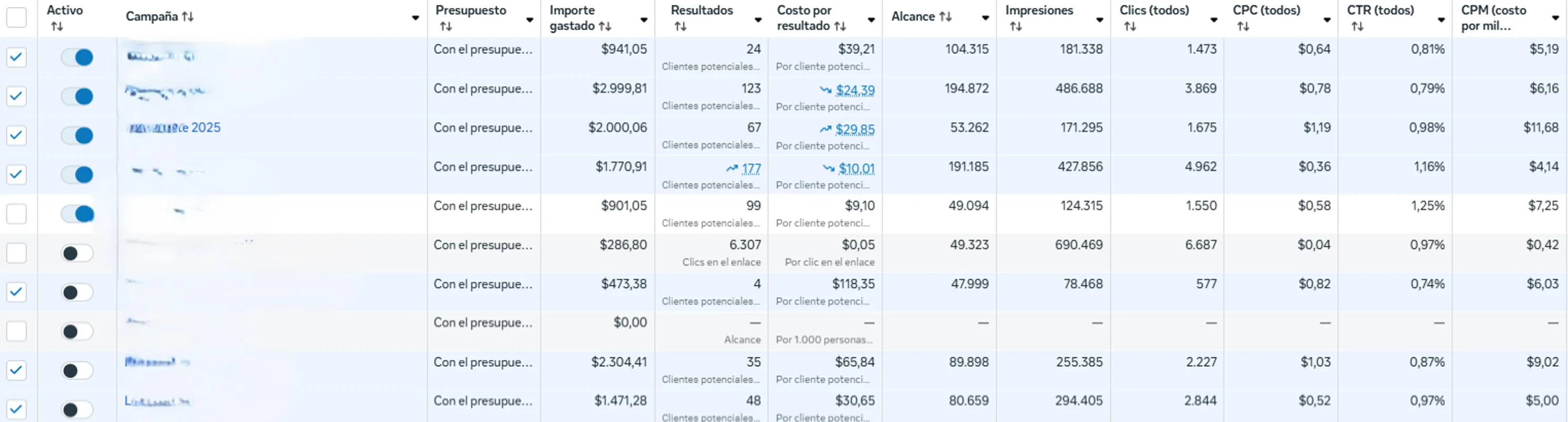Check the checkbox of the $901,05 row
Image resolution: width=1568 pixels, height=422 pixels.
click(x=16, y=213)
